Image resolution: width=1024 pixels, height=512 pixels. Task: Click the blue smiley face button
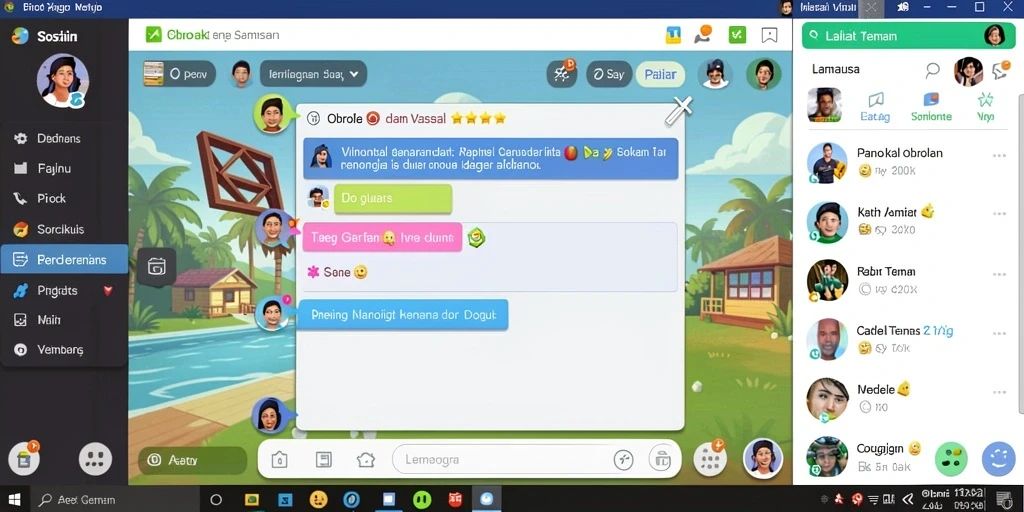998,459
